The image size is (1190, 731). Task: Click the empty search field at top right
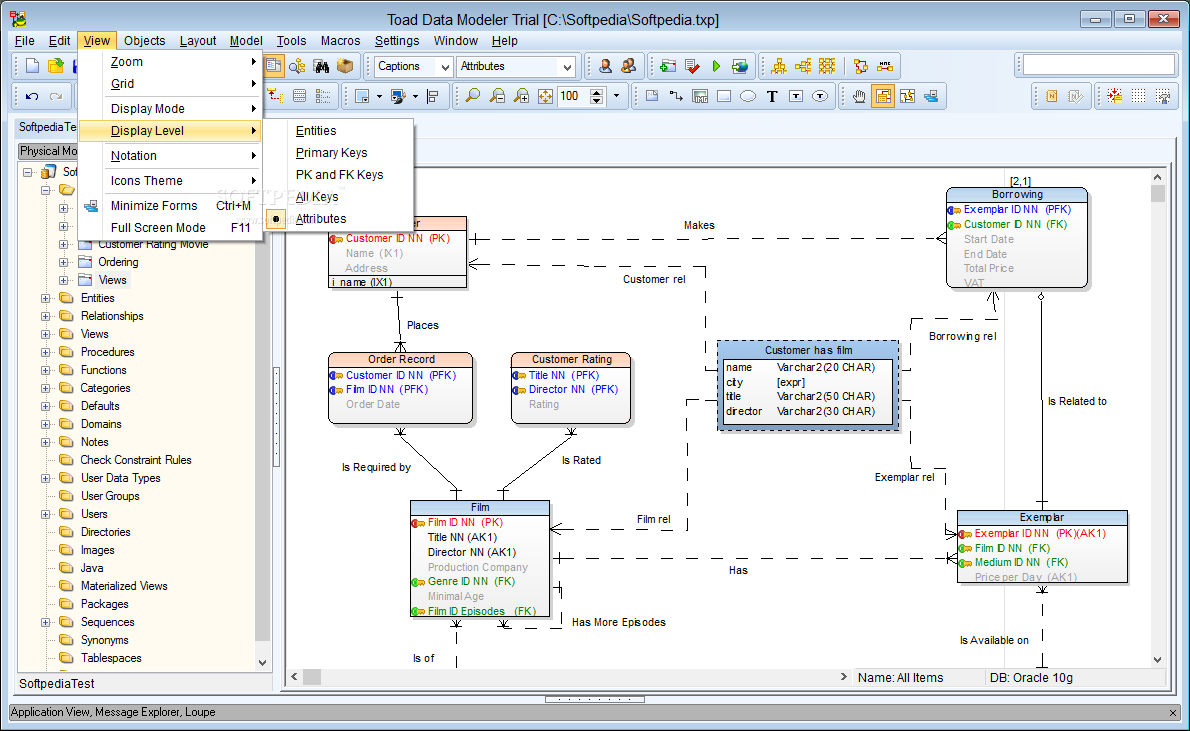pos(1098,65)
